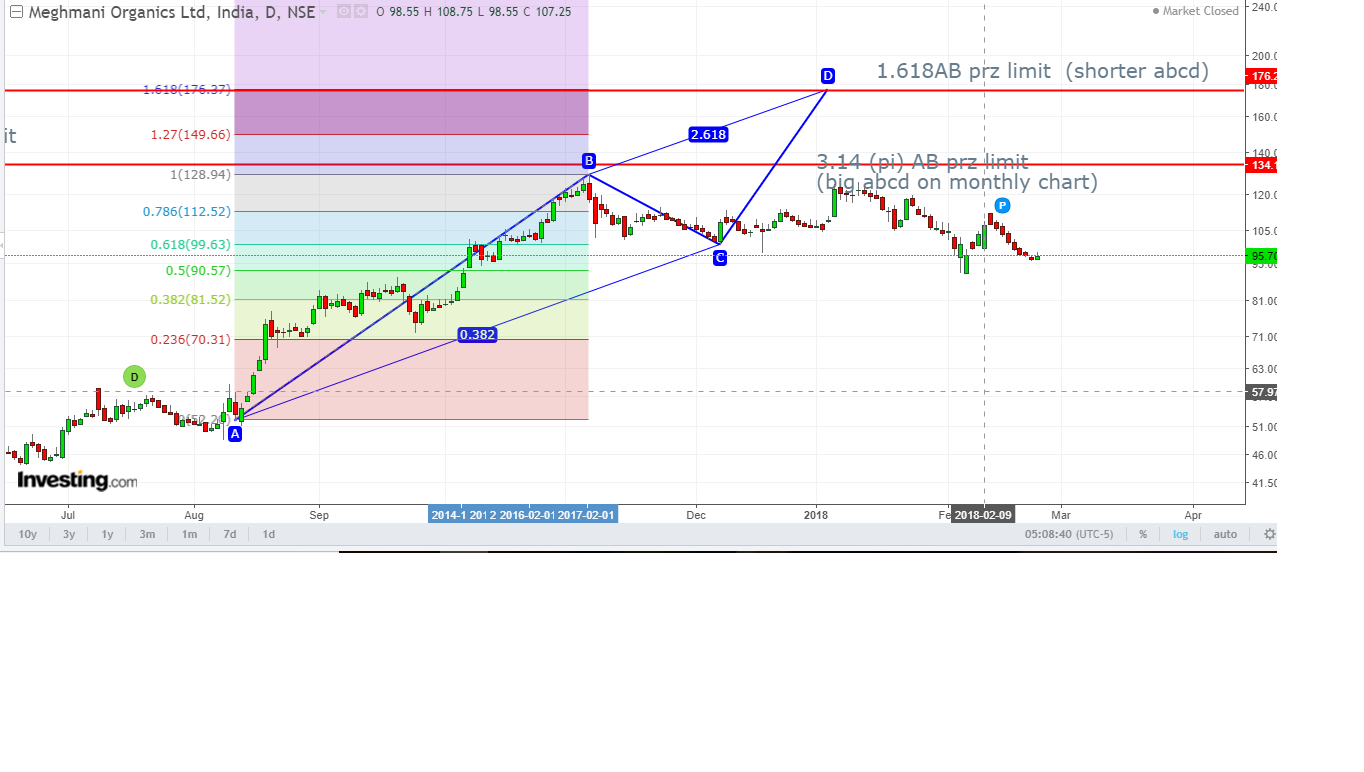
Task: Toggle percentage scale mode
Action: (x=1143, y=534)
